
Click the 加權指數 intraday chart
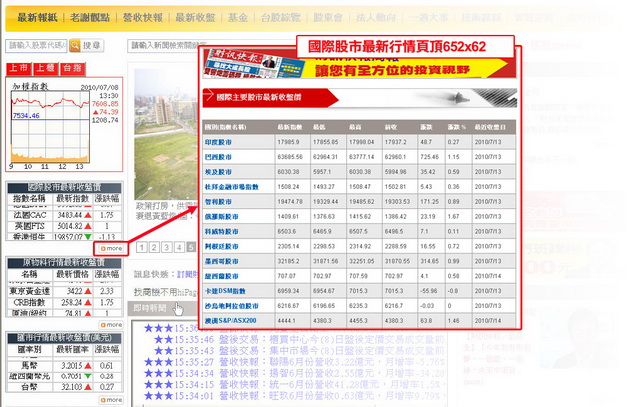(50, 127)
